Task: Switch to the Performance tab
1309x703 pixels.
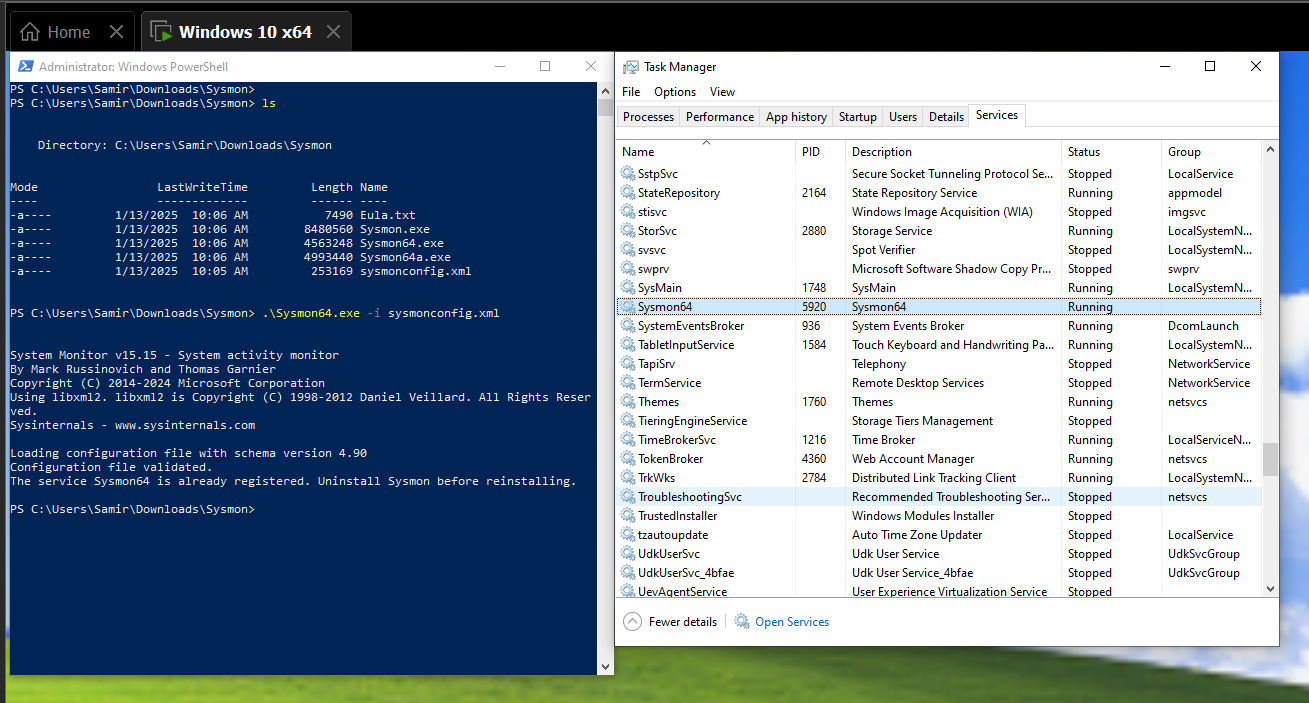Action: click(x=719, y=117)
